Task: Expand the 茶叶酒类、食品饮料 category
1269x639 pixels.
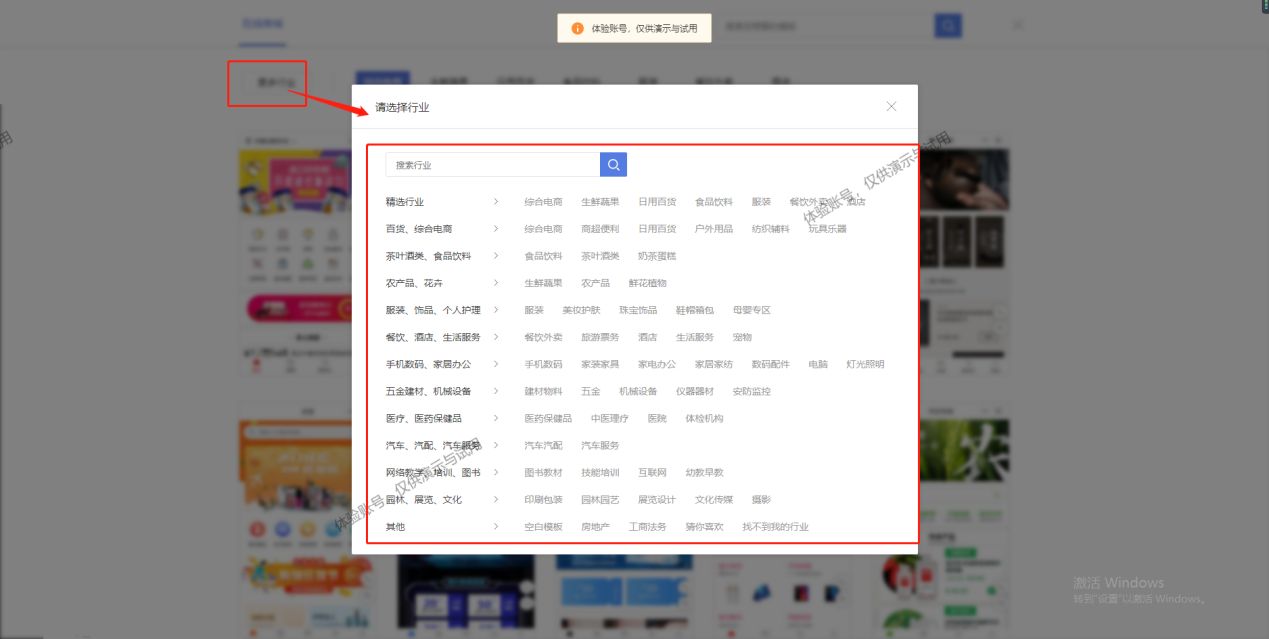Action: 496,255
